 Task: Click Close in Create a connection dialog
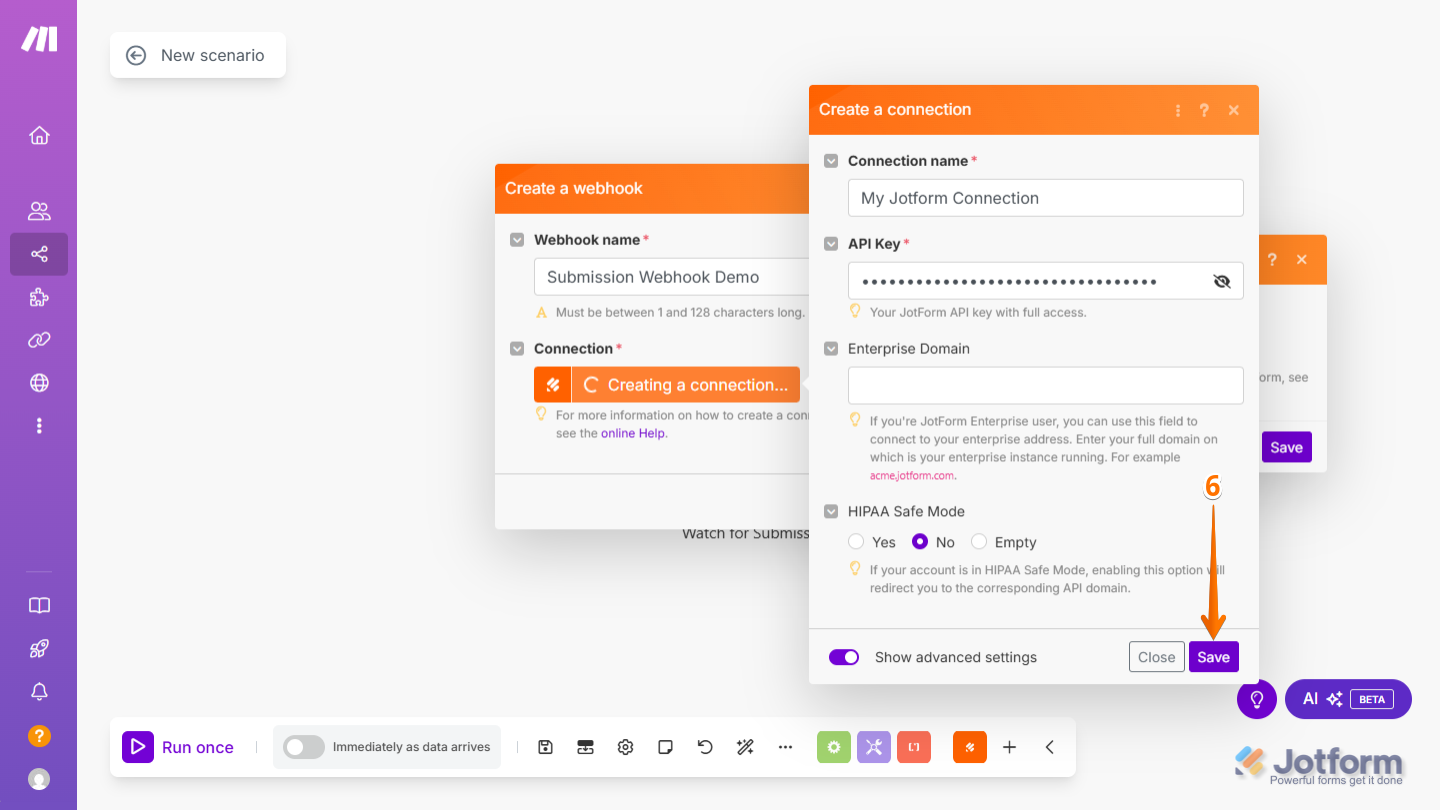(x=1156, y=657)
